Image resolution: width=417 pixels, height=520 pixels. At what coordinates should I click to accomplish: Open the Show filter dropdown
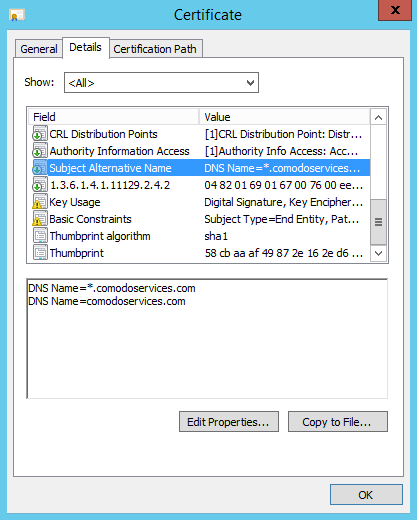click(161, 83)
